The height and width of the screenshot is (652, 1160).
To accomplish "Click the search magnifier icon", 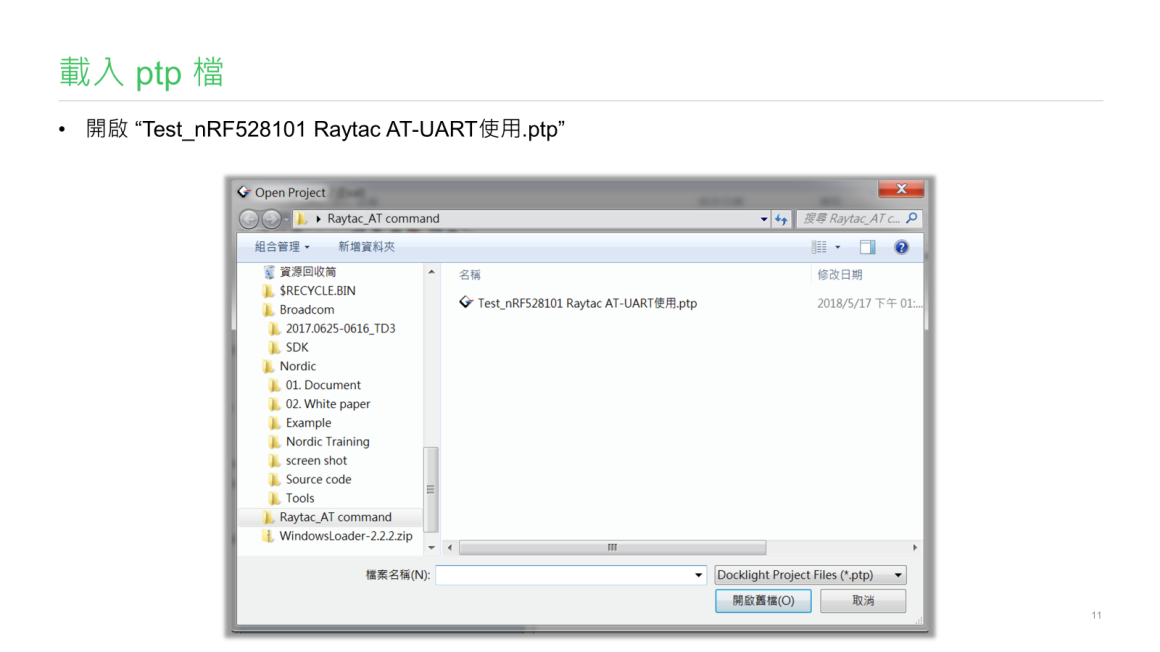I will point(911,218).
